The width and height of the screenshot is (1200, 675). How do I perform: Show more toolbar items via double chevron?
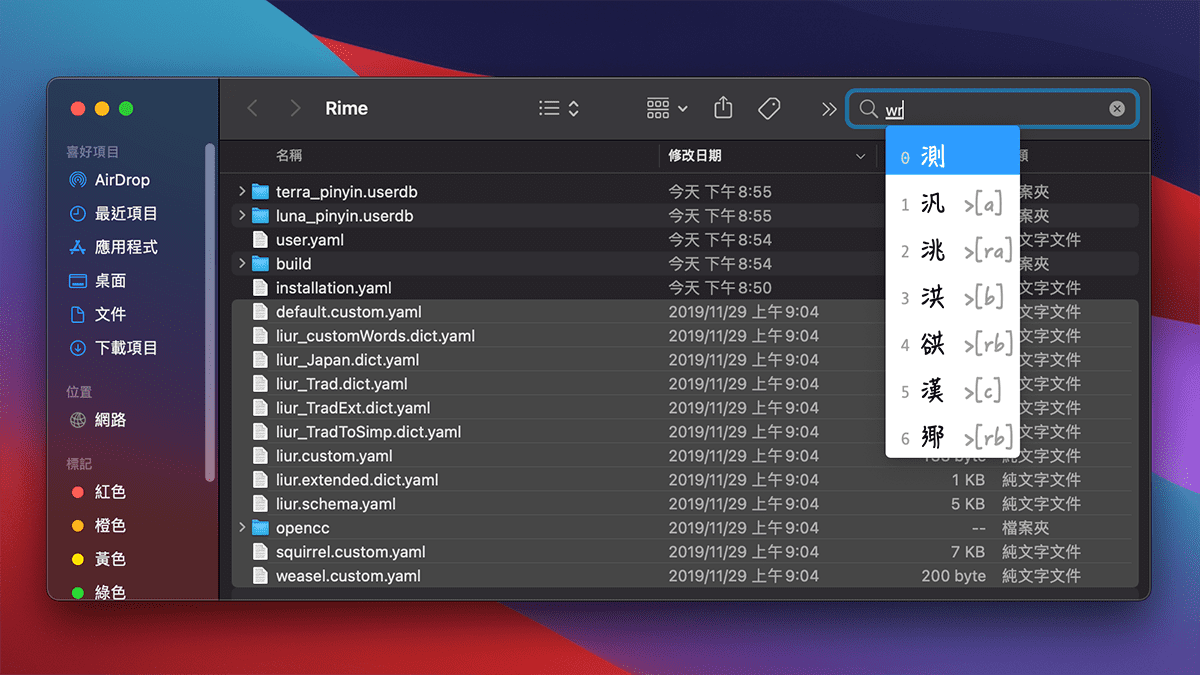(x=828, y=109)
